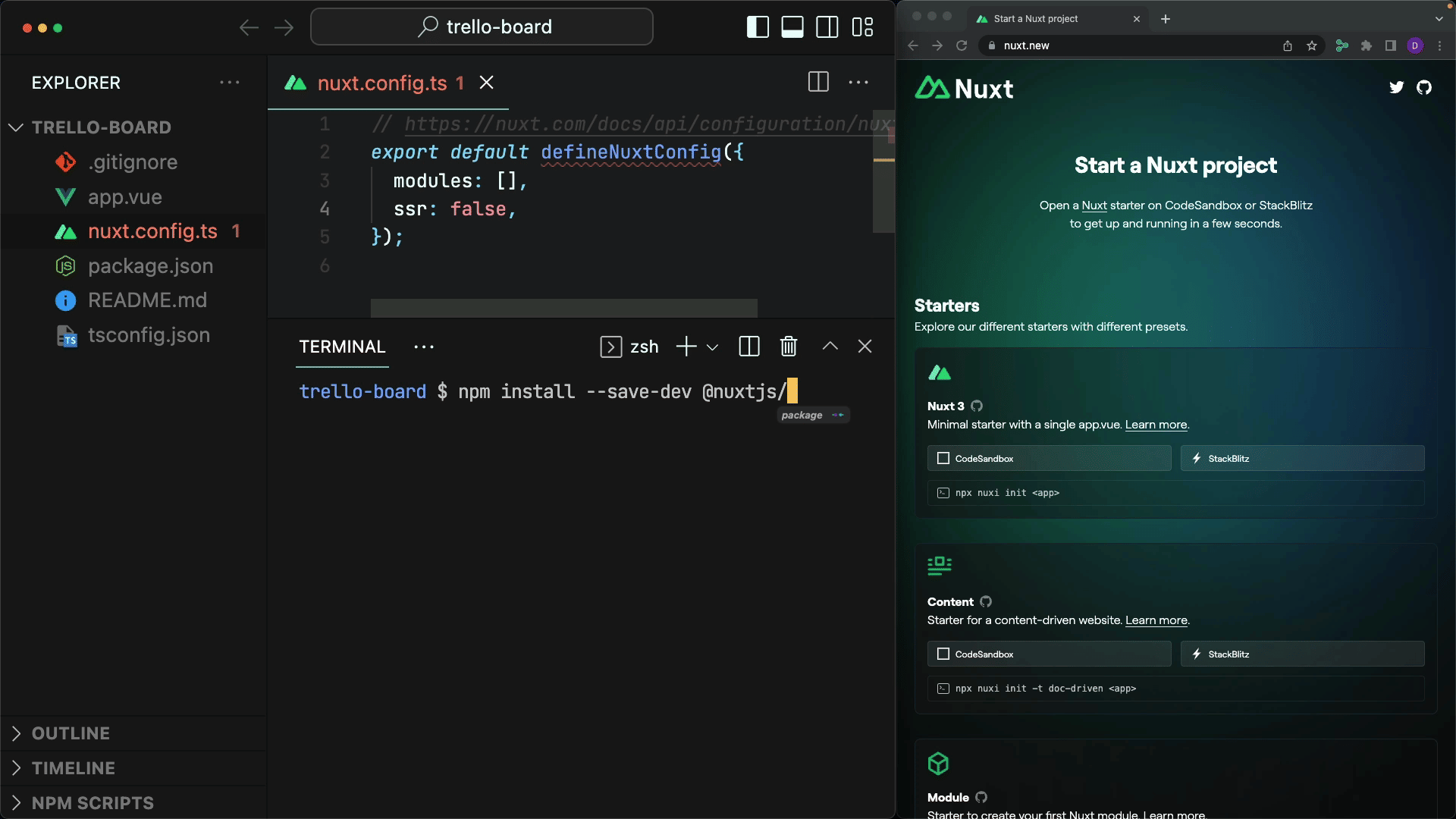Open panel views overflow menu next to TERMINAL

pos(424,347)
